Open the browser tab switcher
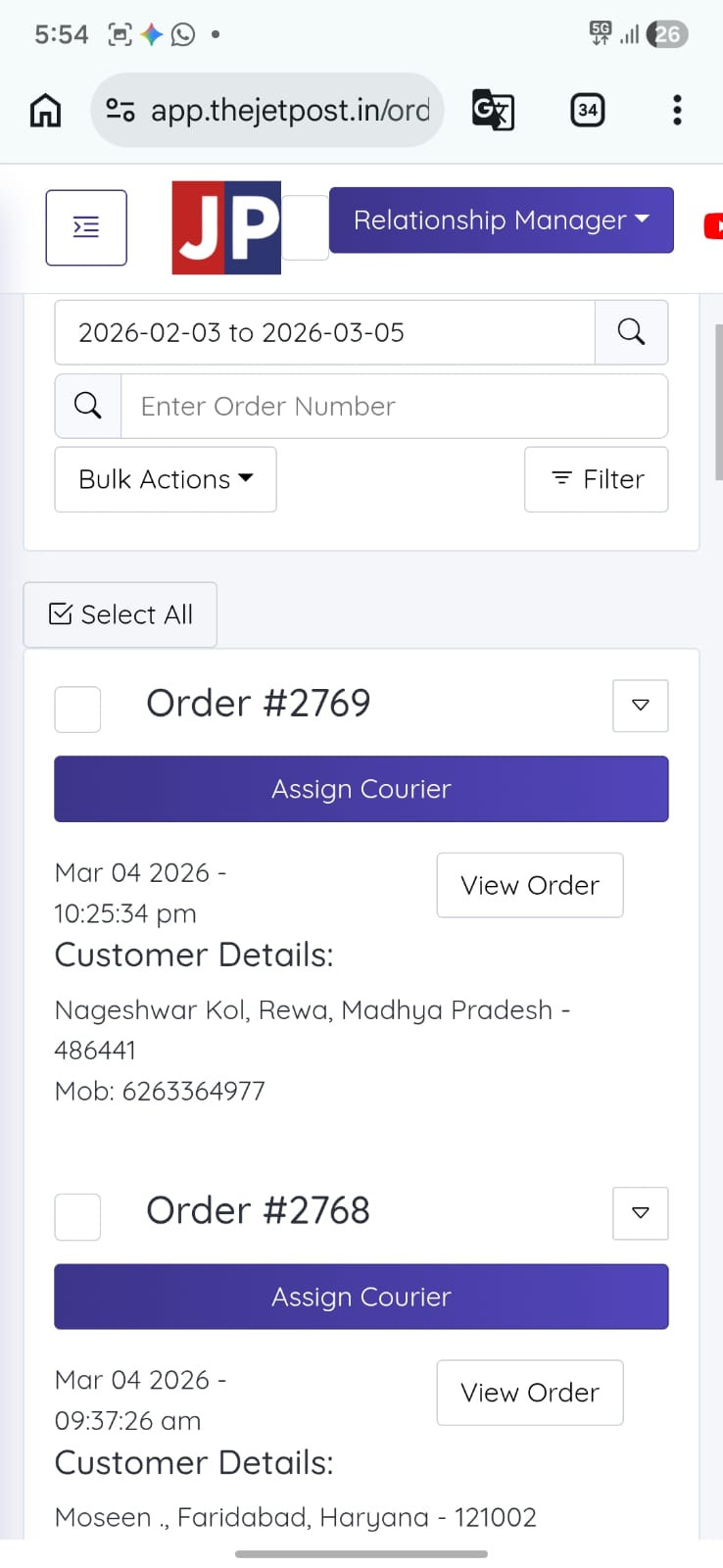Screen dimensions: 723x1568 (x=587, y=110)
